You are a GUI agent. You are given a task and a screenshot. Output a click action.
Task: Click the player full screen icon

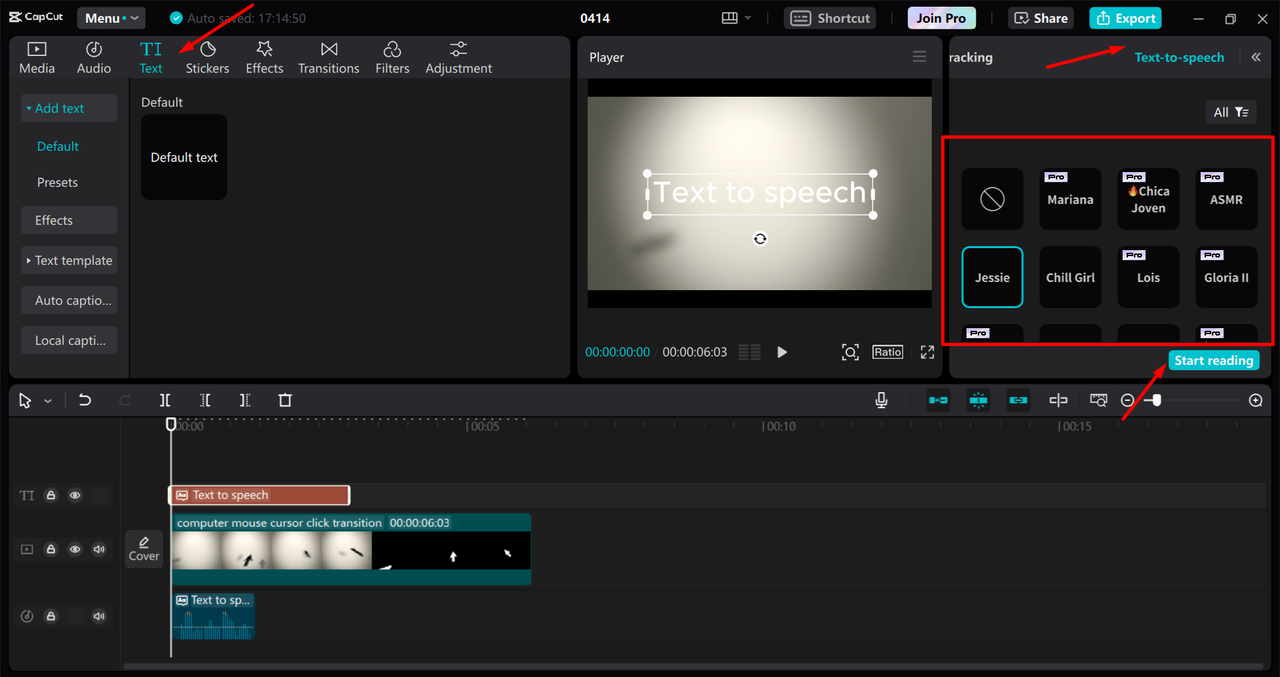point(927,352)
